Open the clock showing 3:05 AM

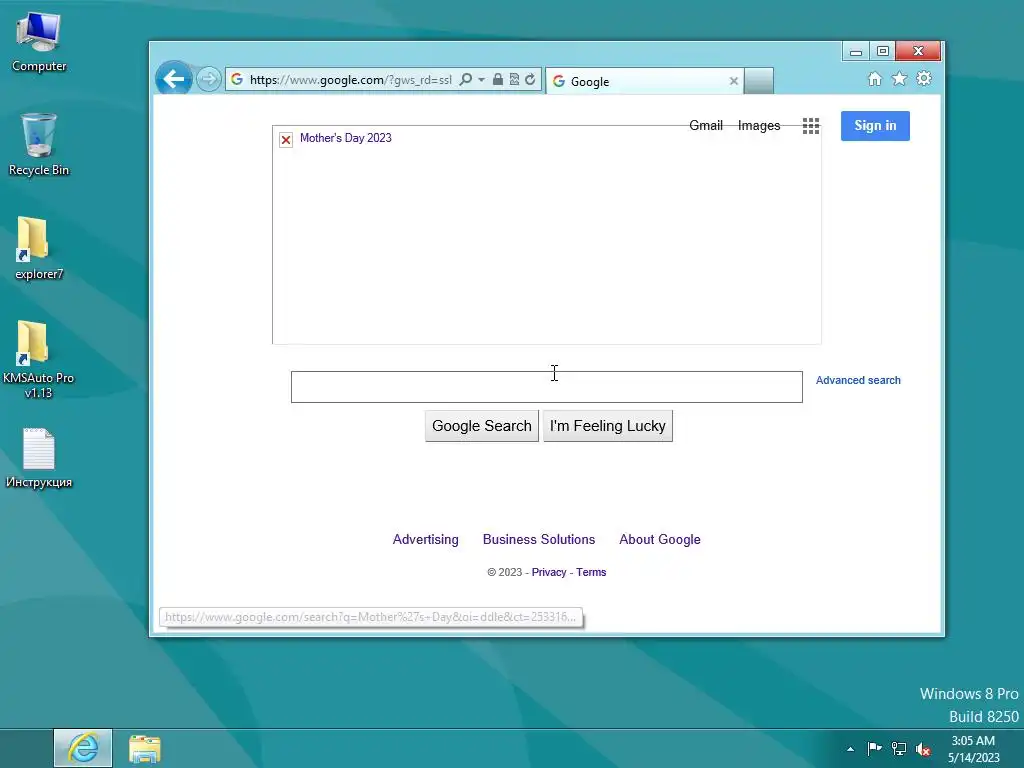(973, 749)
